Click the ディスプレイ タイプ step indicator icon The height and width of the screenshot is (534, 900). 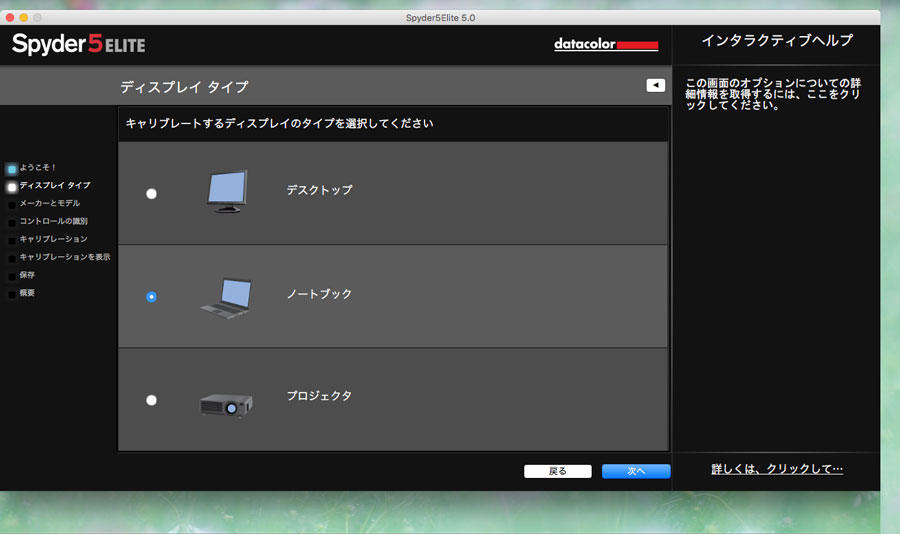[11, 187]
